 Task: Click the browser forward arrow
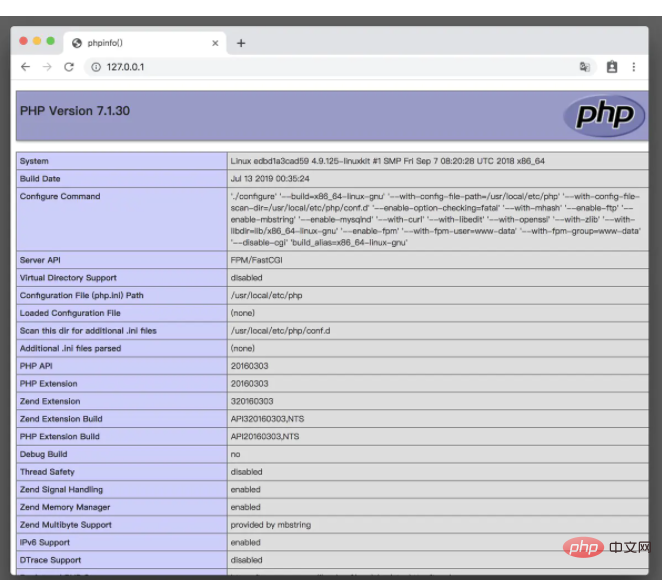pyautogui.click(x=47, y=67)
